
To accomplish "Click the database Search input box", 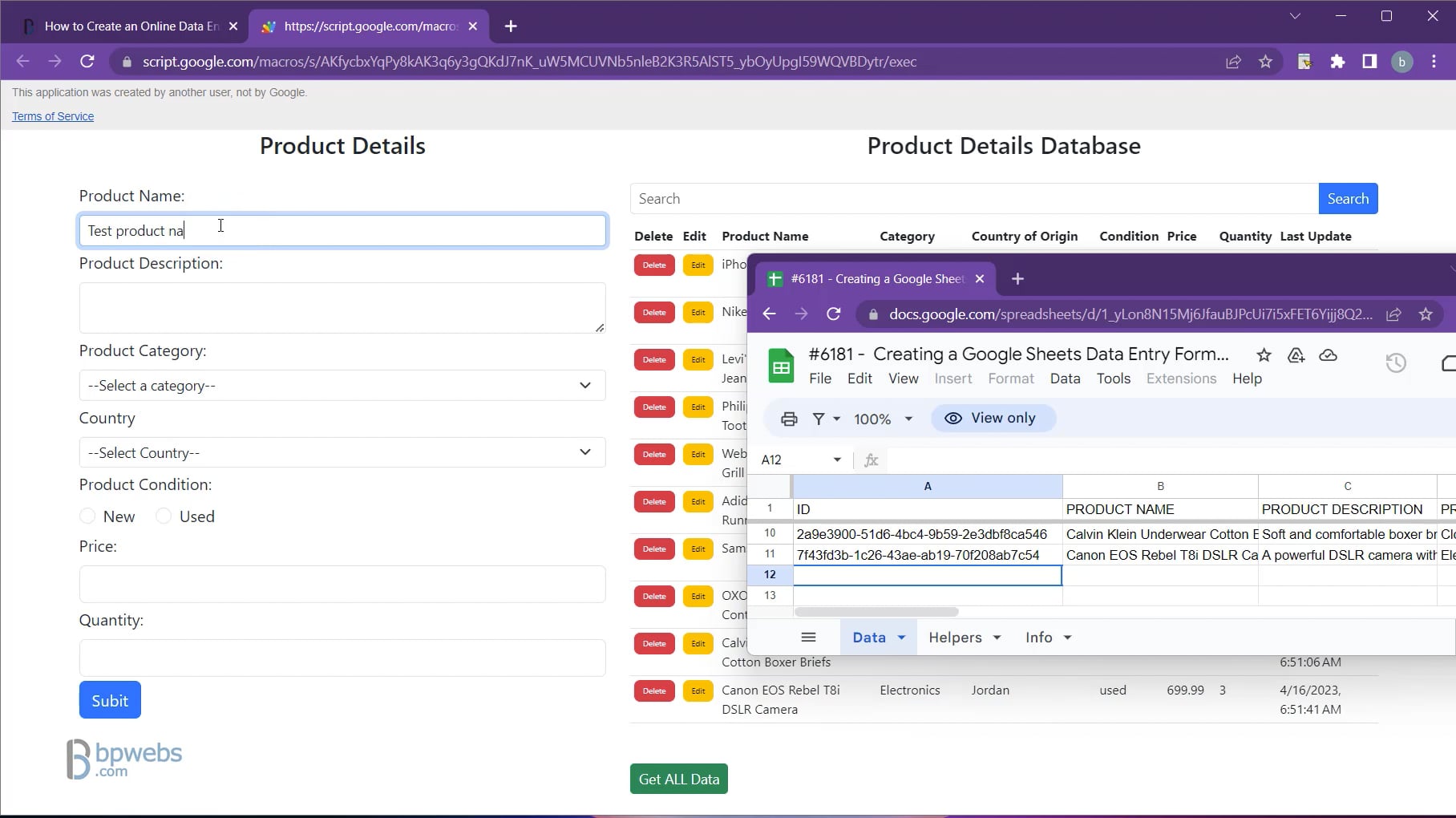I will tap(974, 199).
